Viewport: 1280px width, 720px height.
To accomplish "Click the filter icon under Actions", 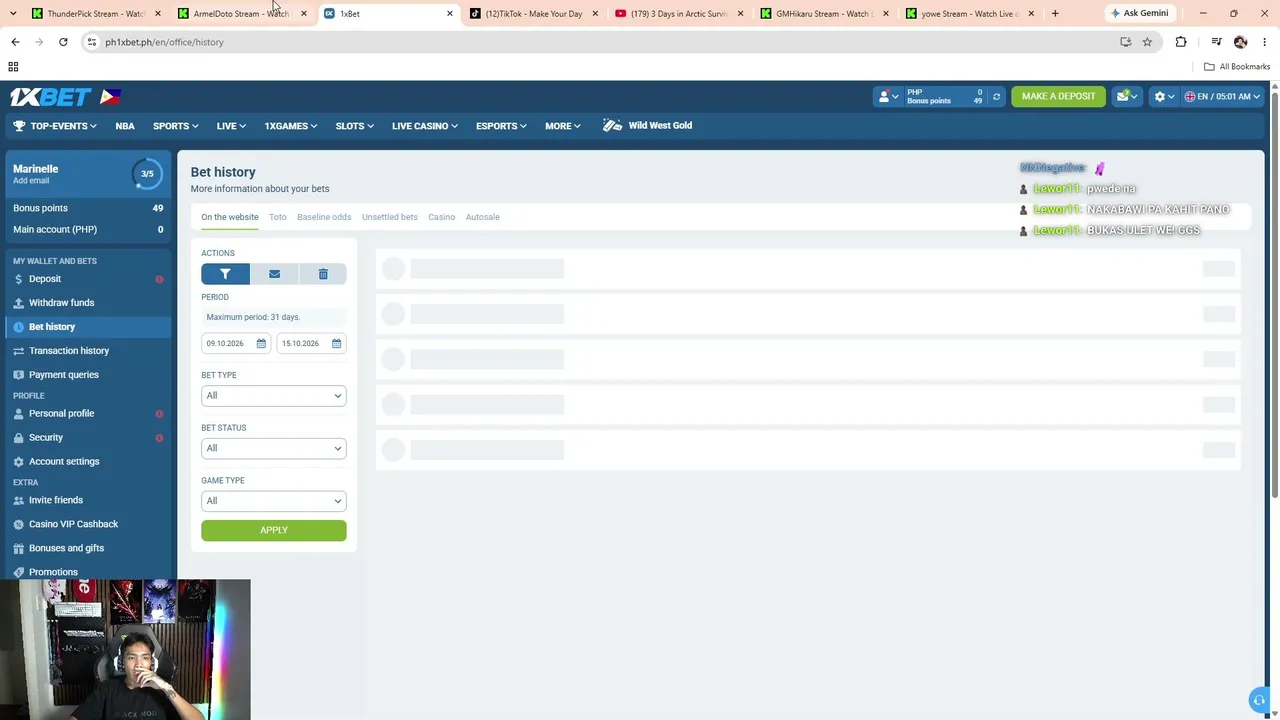I will (225, 274).
